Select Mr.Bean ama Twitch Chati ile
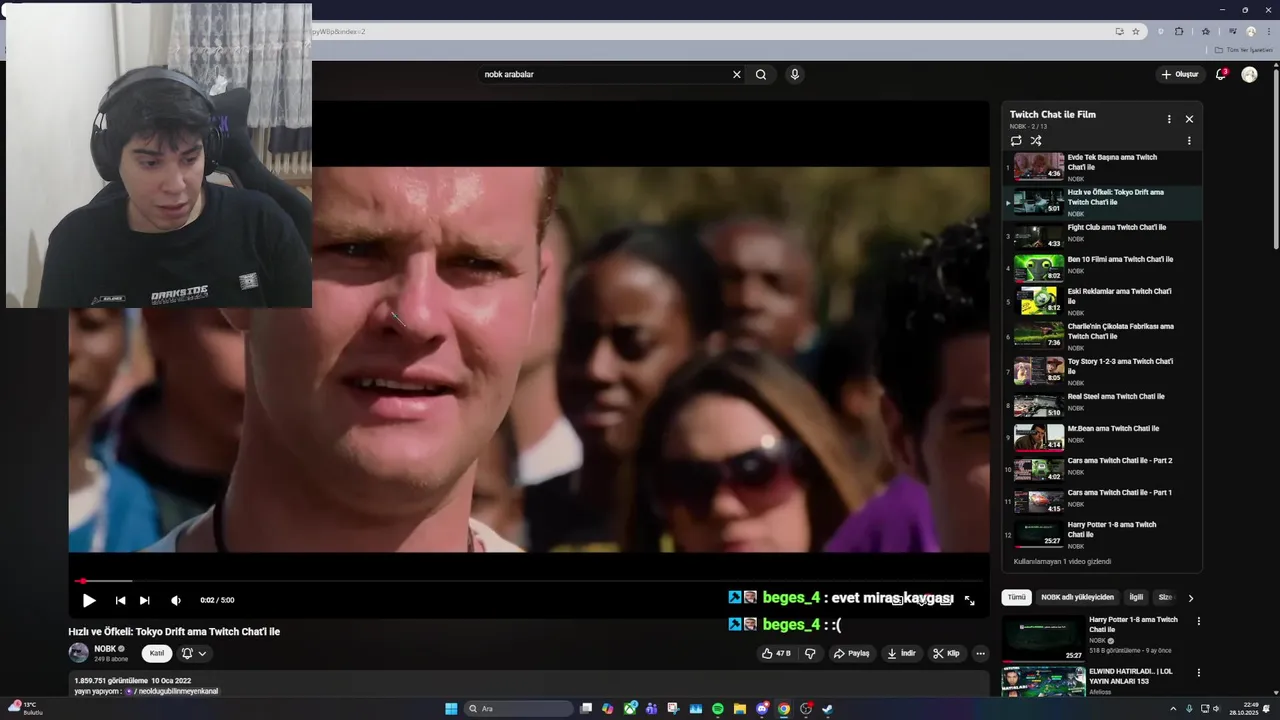Screen dimensions: 1280x720 click(1104, 437)
